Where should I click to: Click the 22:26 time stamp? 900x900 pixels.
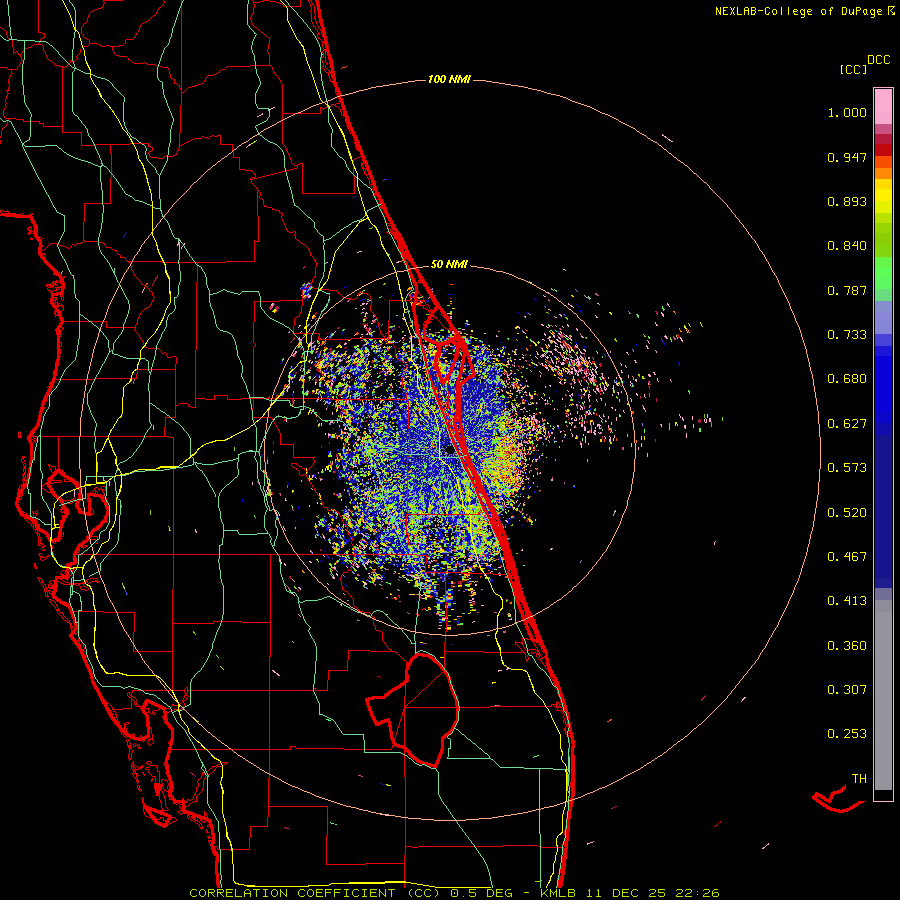698,893
